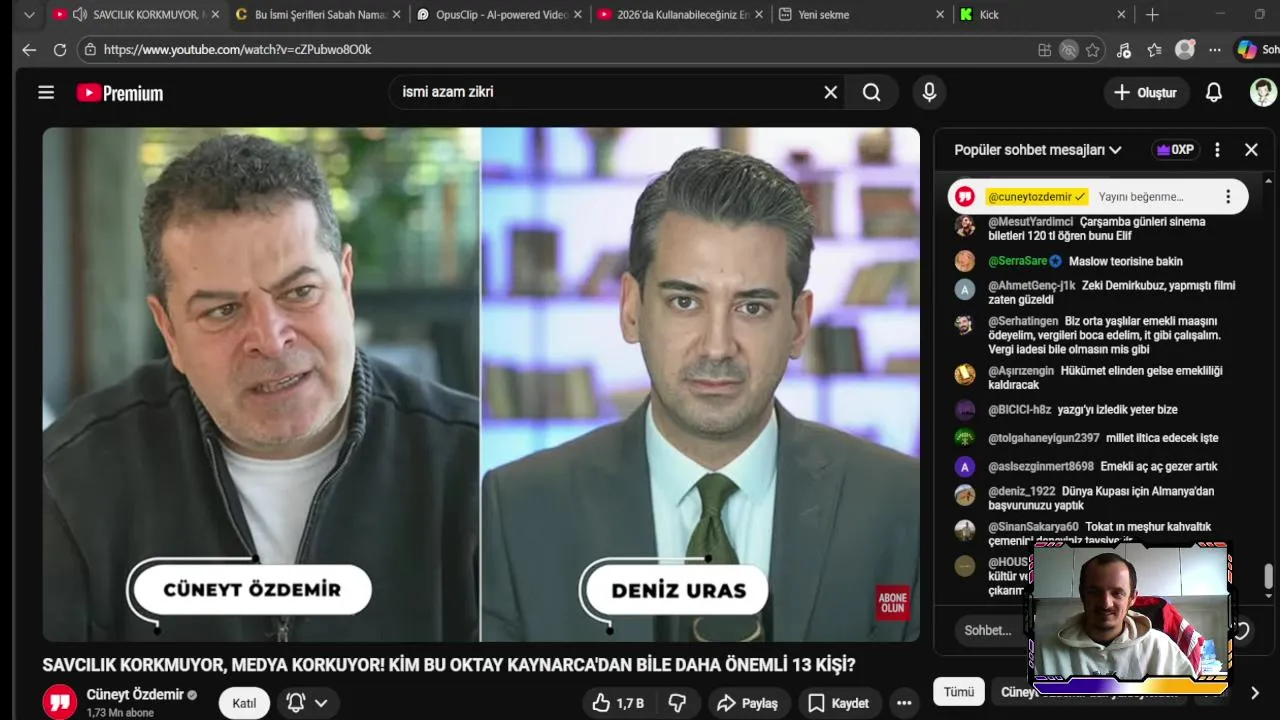1280x720 pixels.
Task: Go back in the browser
Action: click(29, 49)
